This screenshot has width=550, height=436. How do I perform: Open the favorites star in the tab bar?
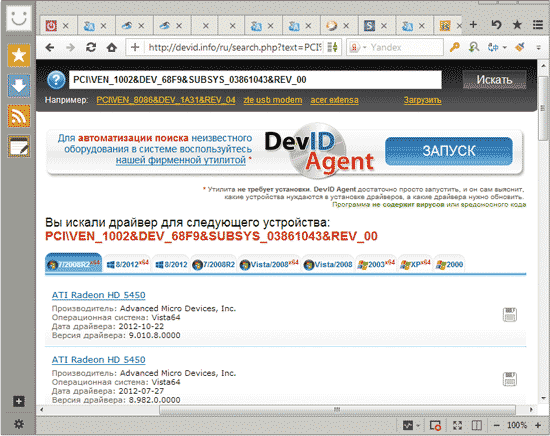click(517, 25)
